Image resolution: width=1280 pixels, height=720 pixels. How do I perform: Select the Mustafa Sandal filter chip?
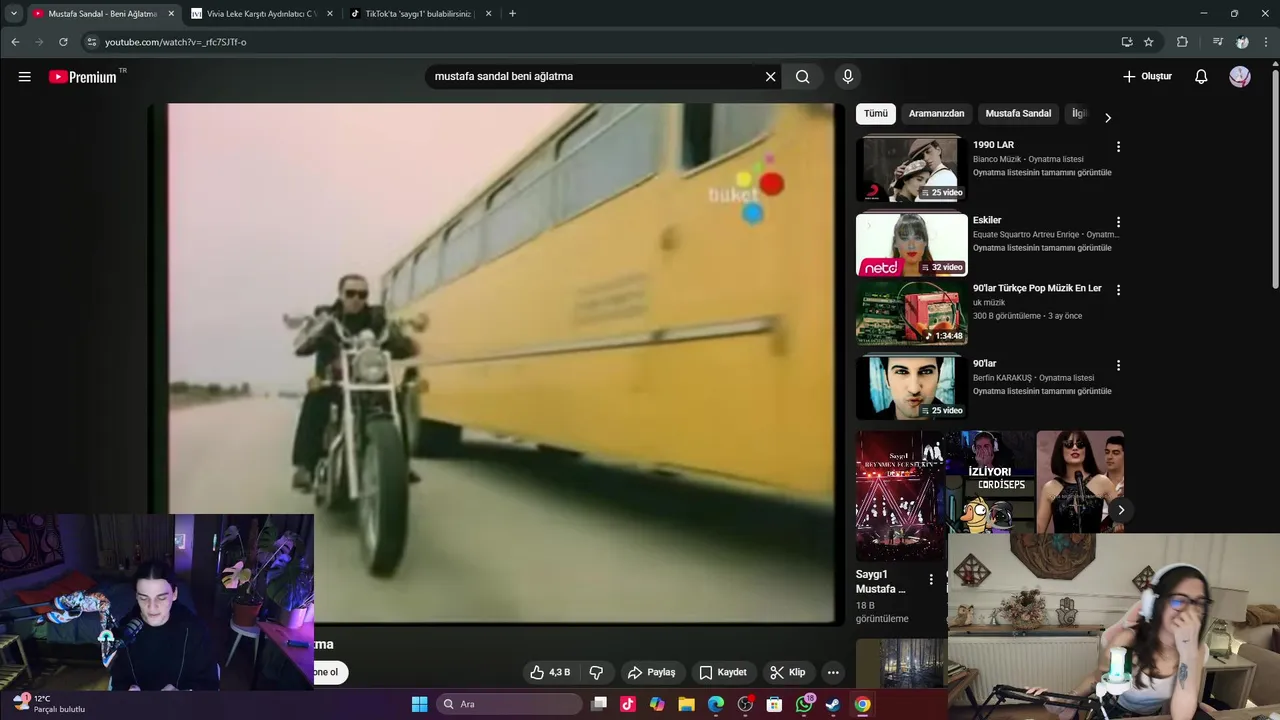[x=1018, y=114]
